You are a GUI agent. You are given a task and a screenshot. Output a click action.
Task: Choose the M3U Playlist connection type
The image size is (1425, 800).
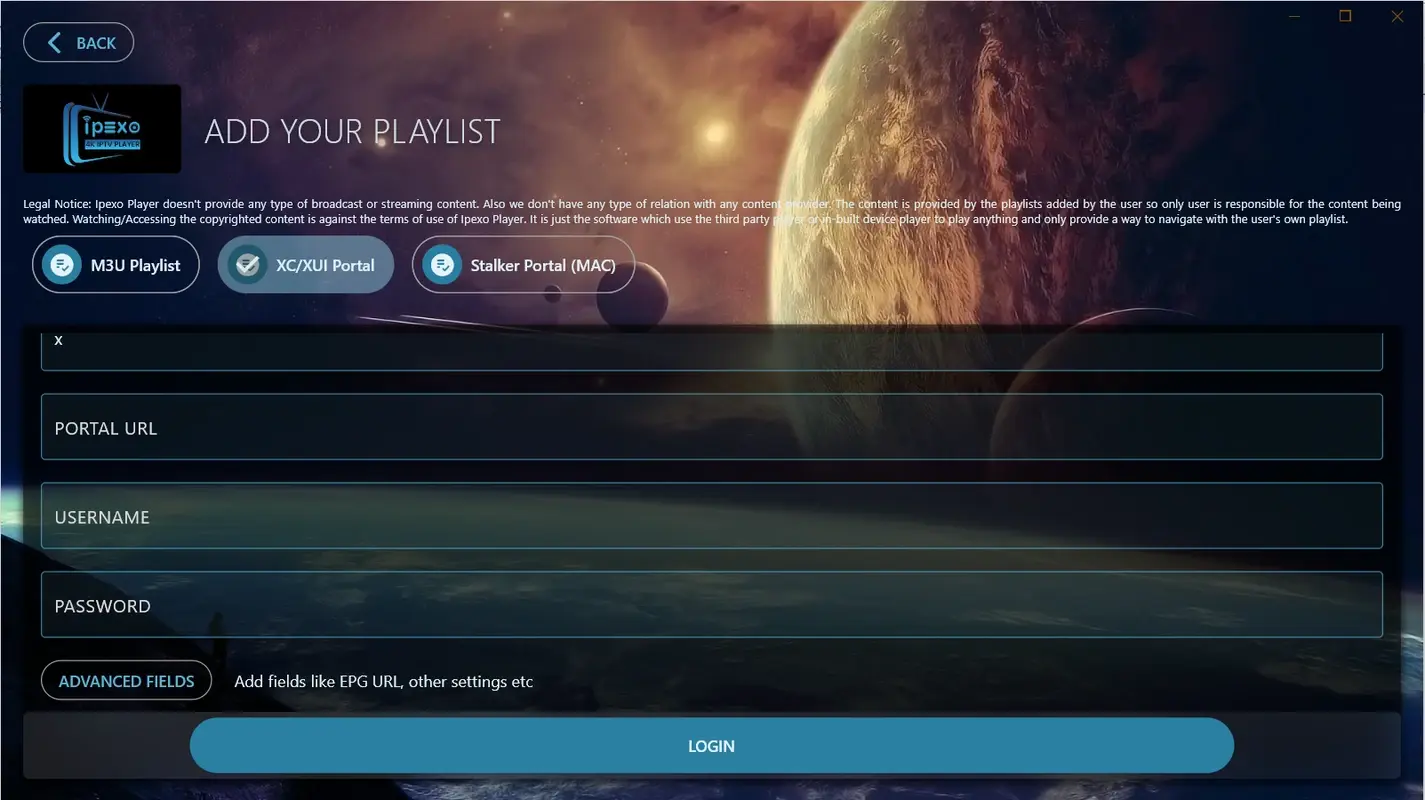[x=115, y=264]
